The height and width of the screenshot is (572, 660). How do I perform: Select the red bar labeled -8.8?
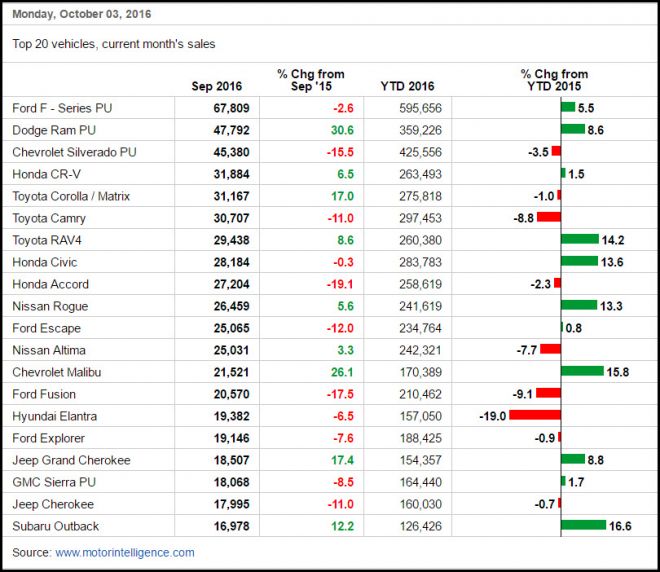[549, 217]
